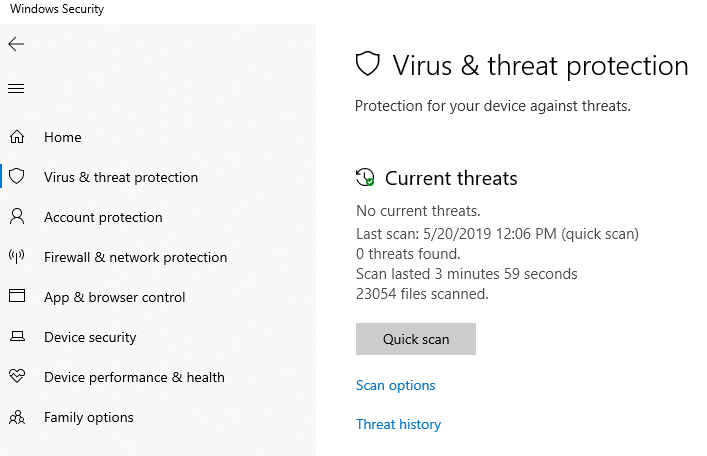Start a Quick scan
The height and width of the screenshot is (456, 707).
[416, 339]
